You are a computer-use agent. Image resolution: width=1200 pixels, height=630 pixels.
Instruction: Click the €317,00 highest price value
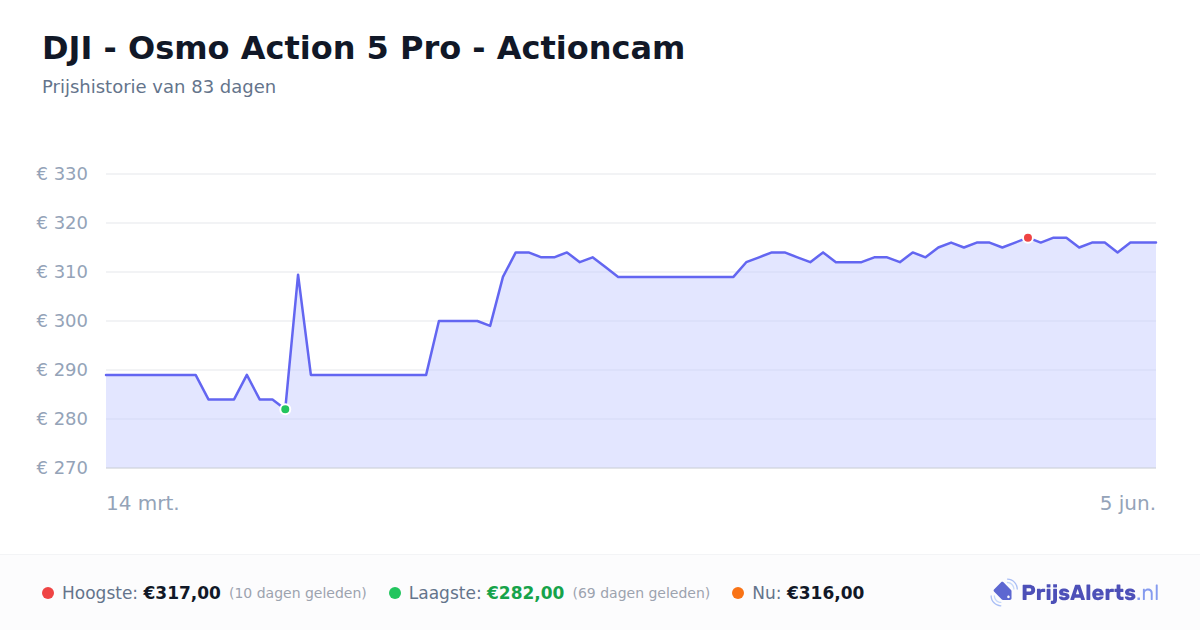(182, 593)
